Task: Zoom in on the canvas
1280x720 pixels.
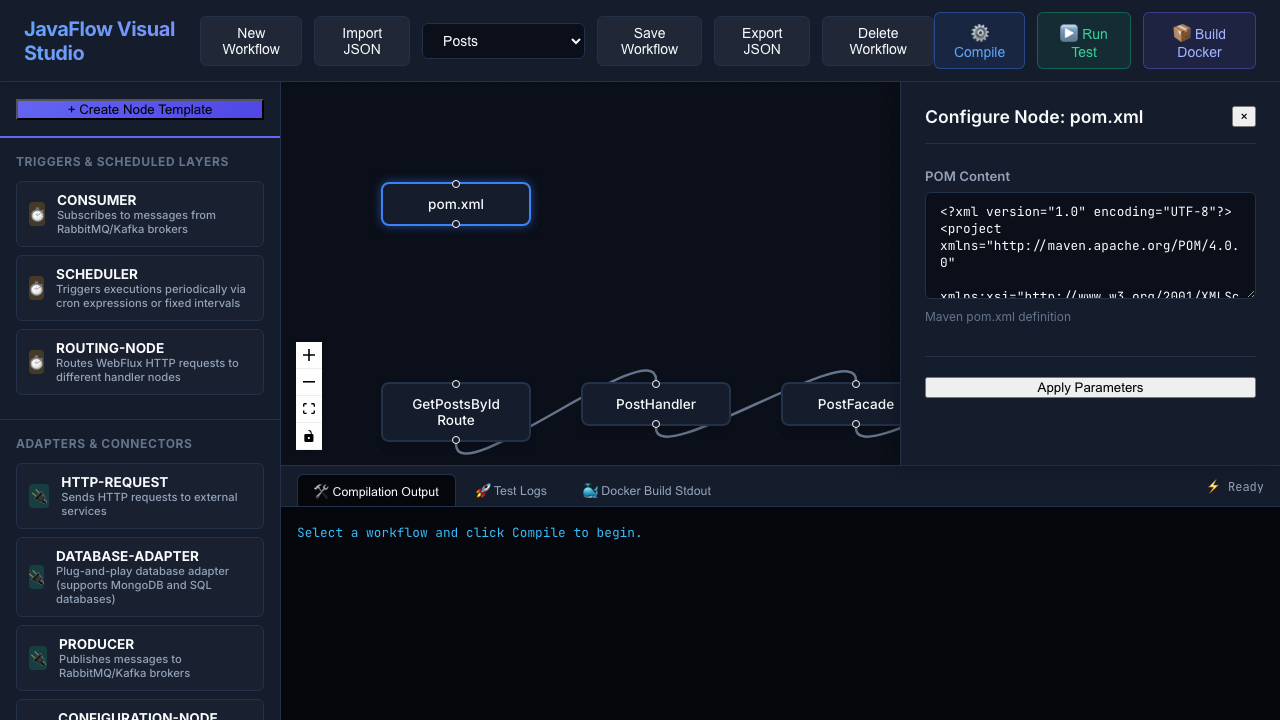Action: 309,355
